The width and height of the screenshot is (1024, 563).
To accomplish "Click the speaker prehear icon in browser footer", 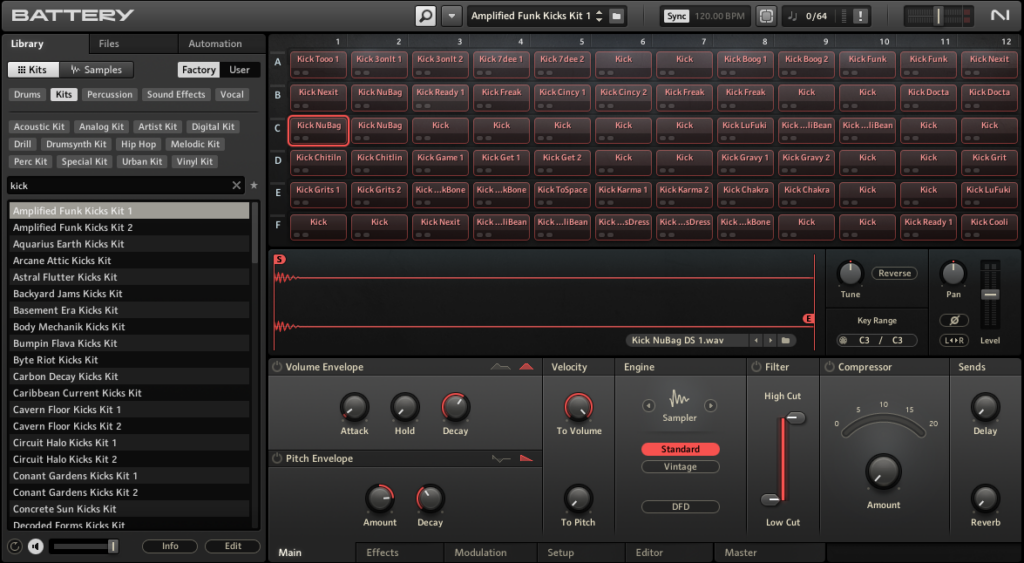I will (36, 546).
